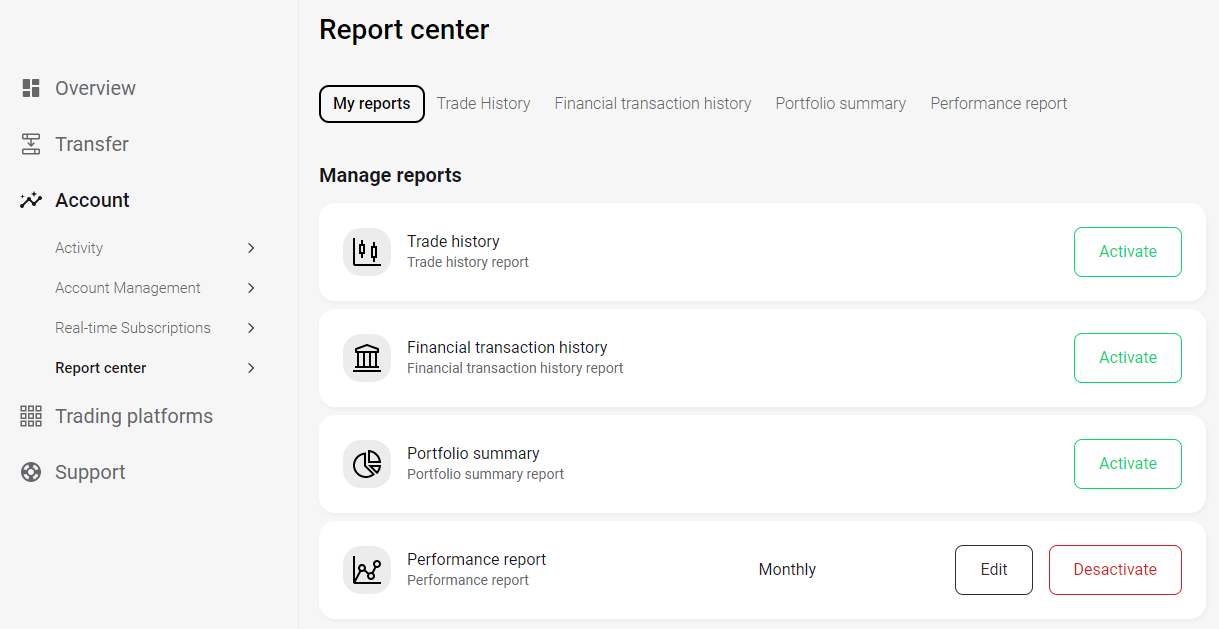
Task: Click the Trading platforms grid icon
Action: pos(31,416)
